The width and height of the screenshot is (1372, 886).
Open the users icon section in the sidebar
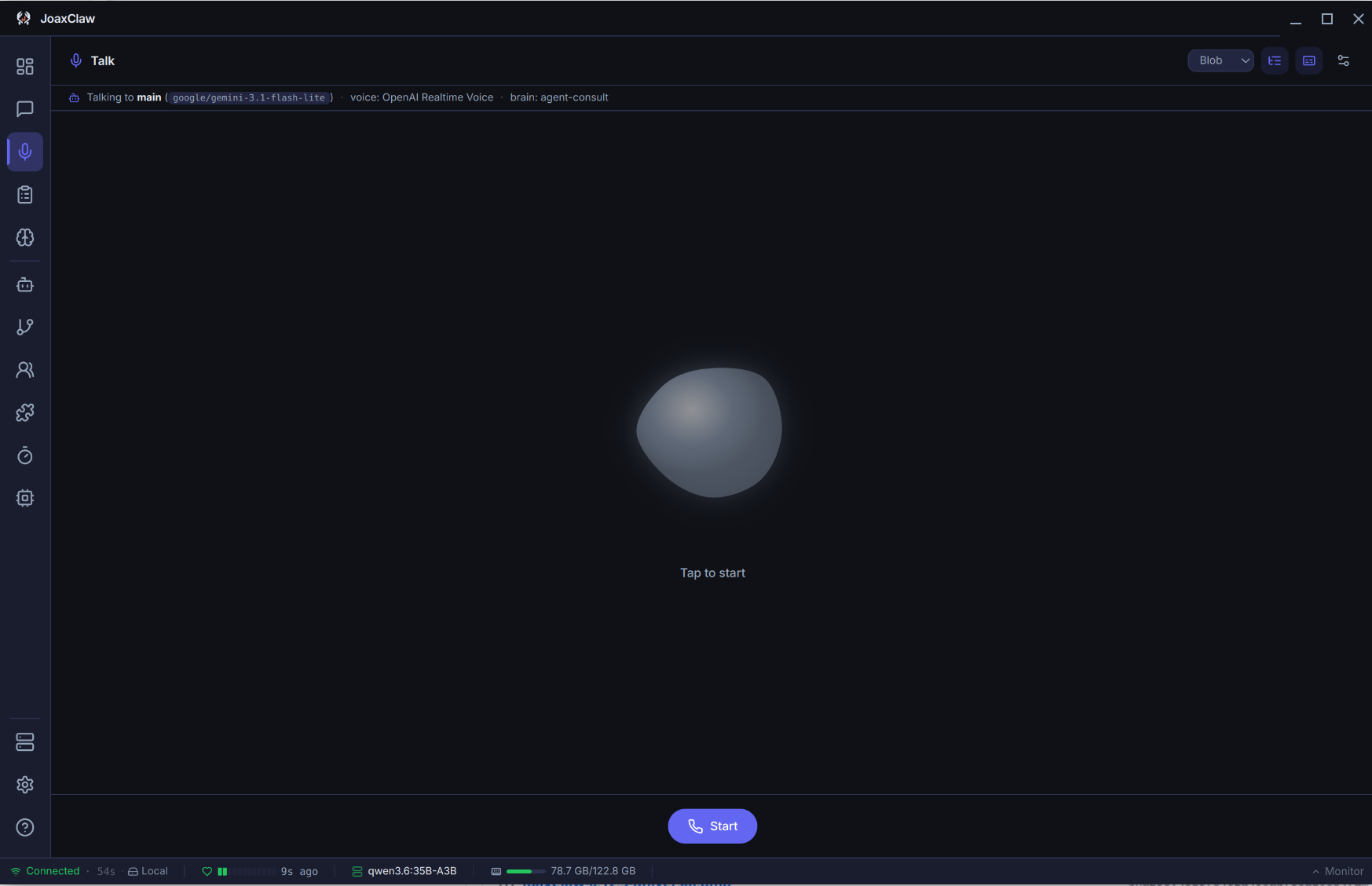[x=25, y=370]
